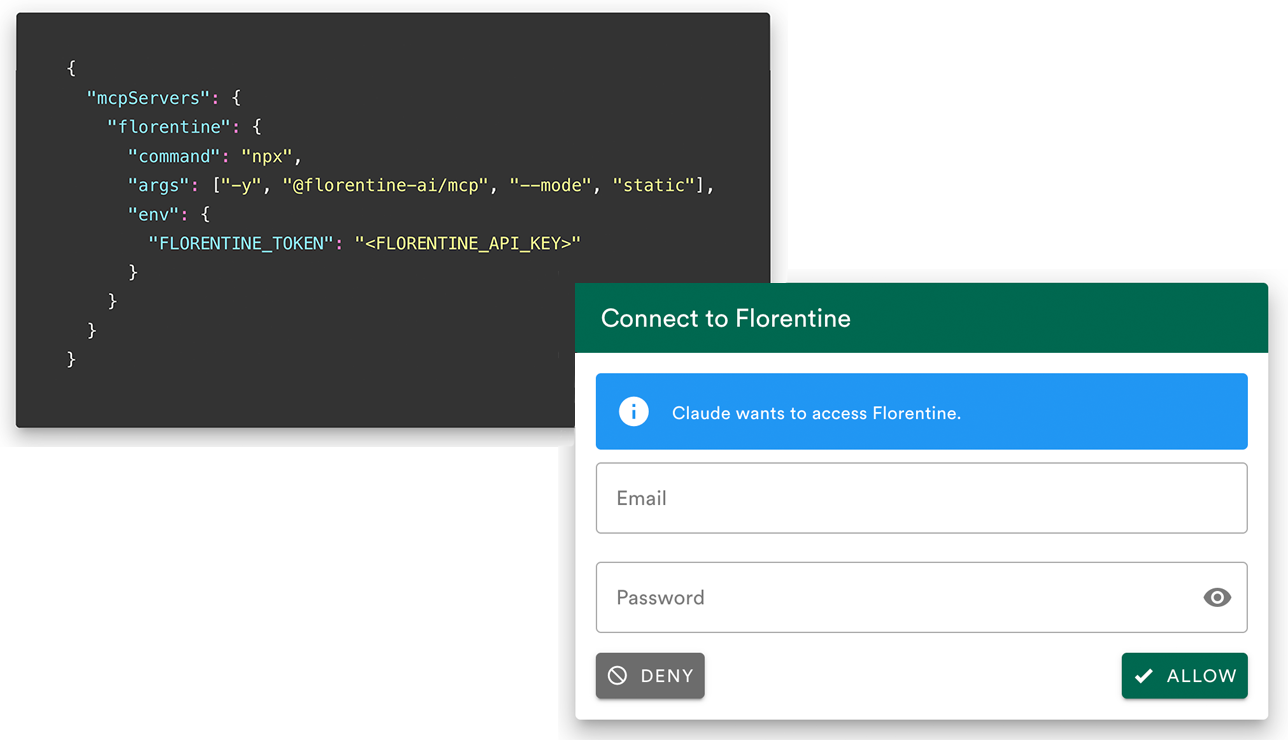Select the FLORENTINE_API_KEY placeholder text
Screen dimensions: 1288x740
[x=467, y=242]
